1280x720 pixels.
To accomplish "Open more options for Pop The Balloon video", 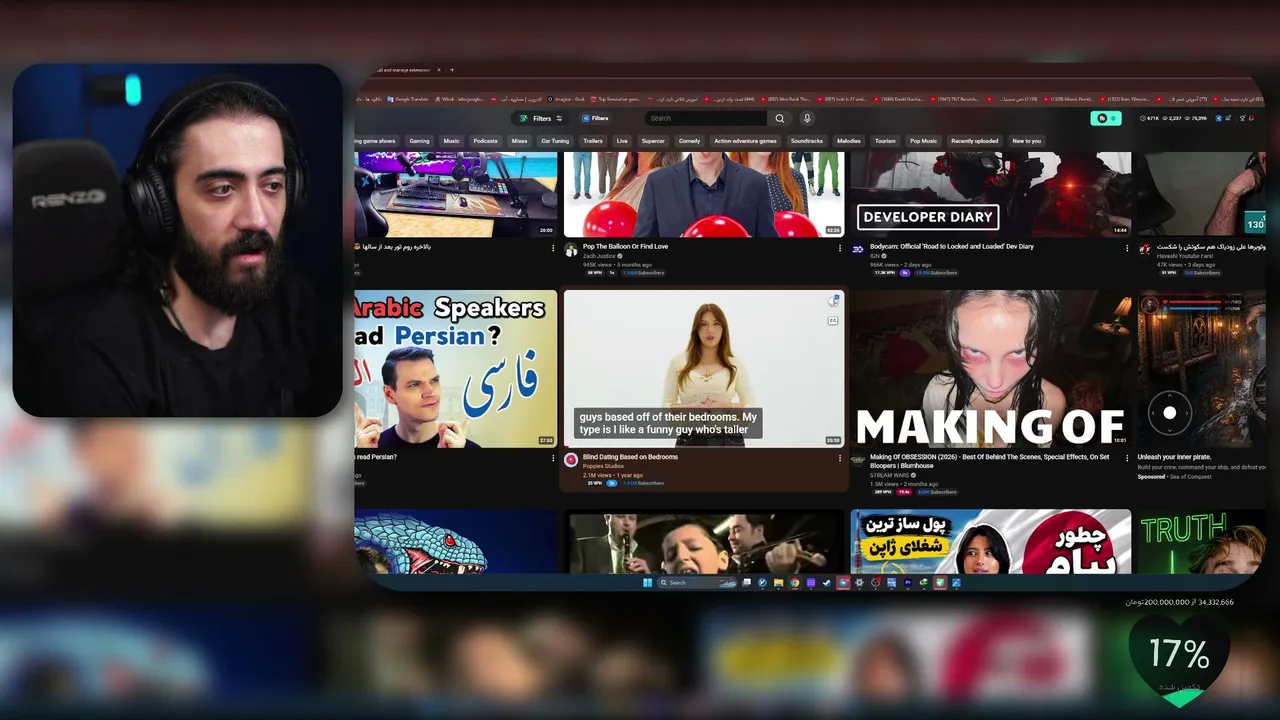I will point(840,248).
